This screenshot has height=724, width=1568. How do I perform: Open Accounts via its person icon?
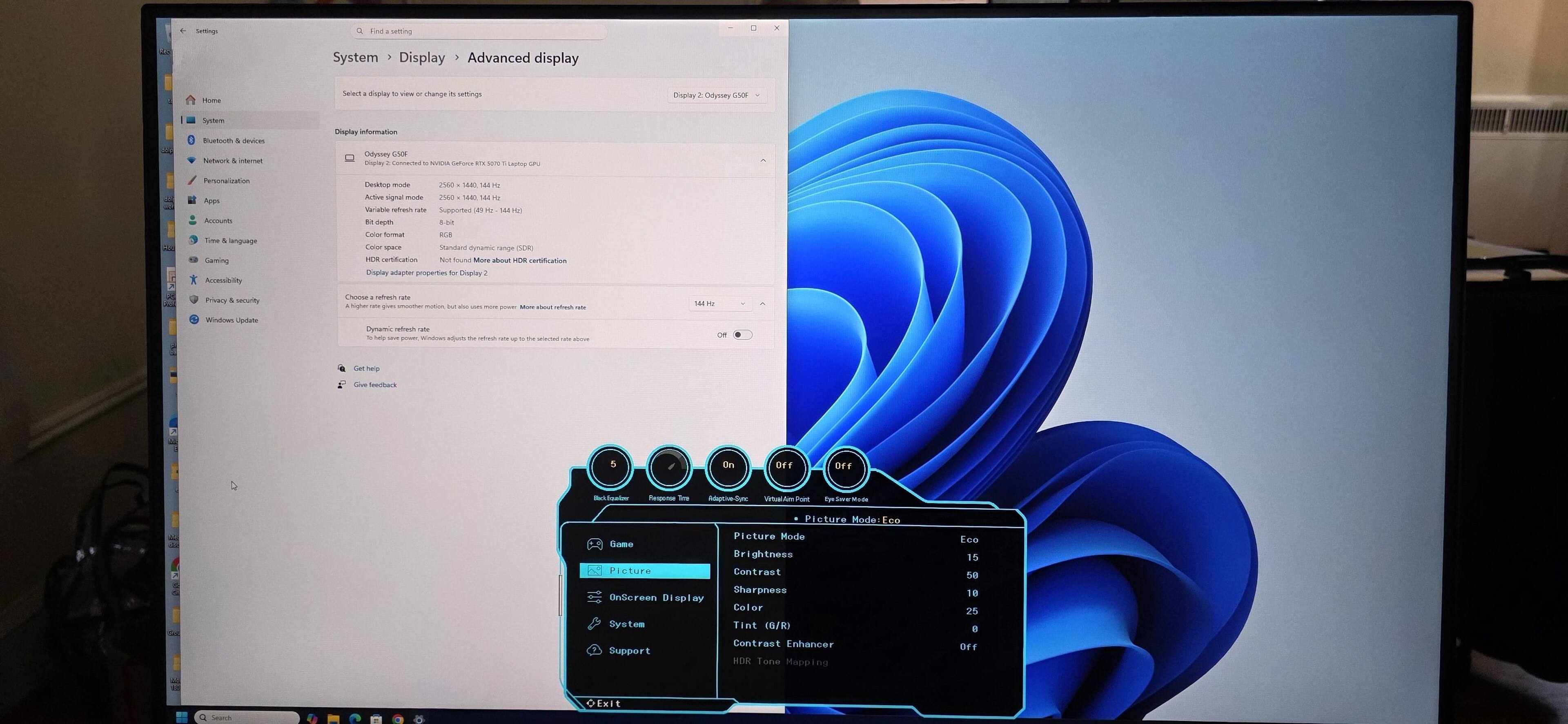(193, 220)
